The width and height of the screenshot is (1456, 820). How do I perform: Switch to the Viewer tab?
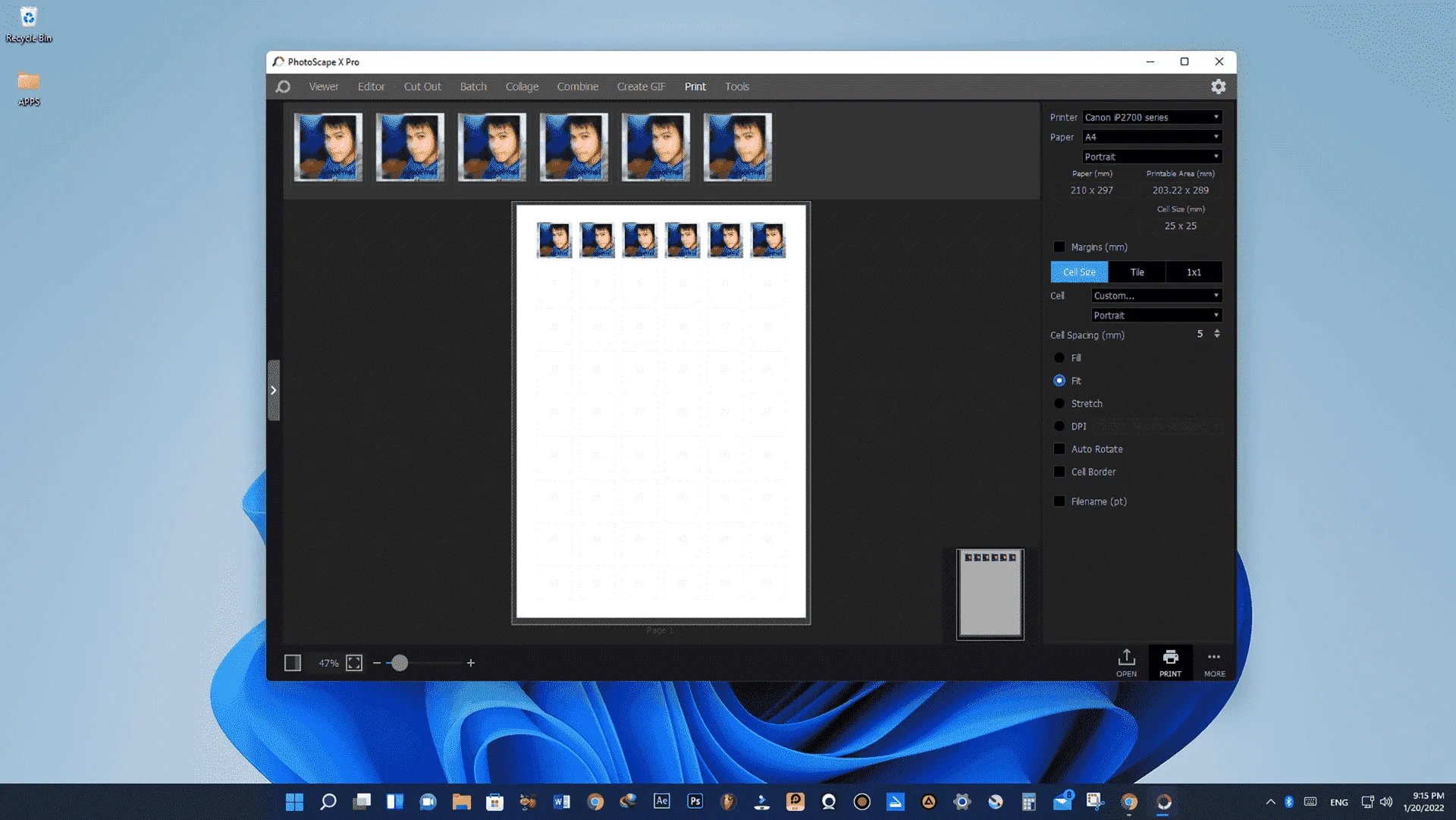324,86
